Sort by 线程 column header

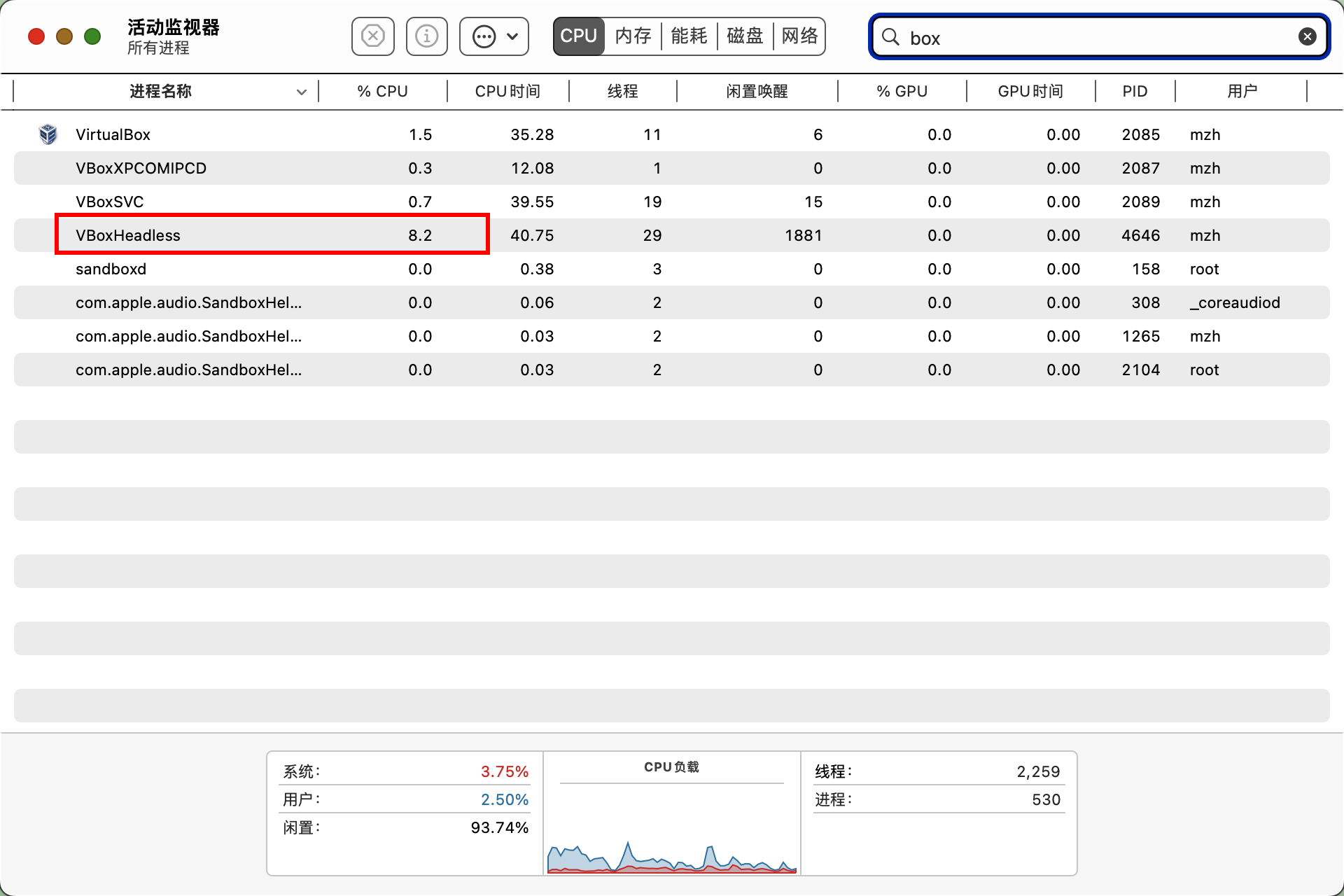[622, 91]
